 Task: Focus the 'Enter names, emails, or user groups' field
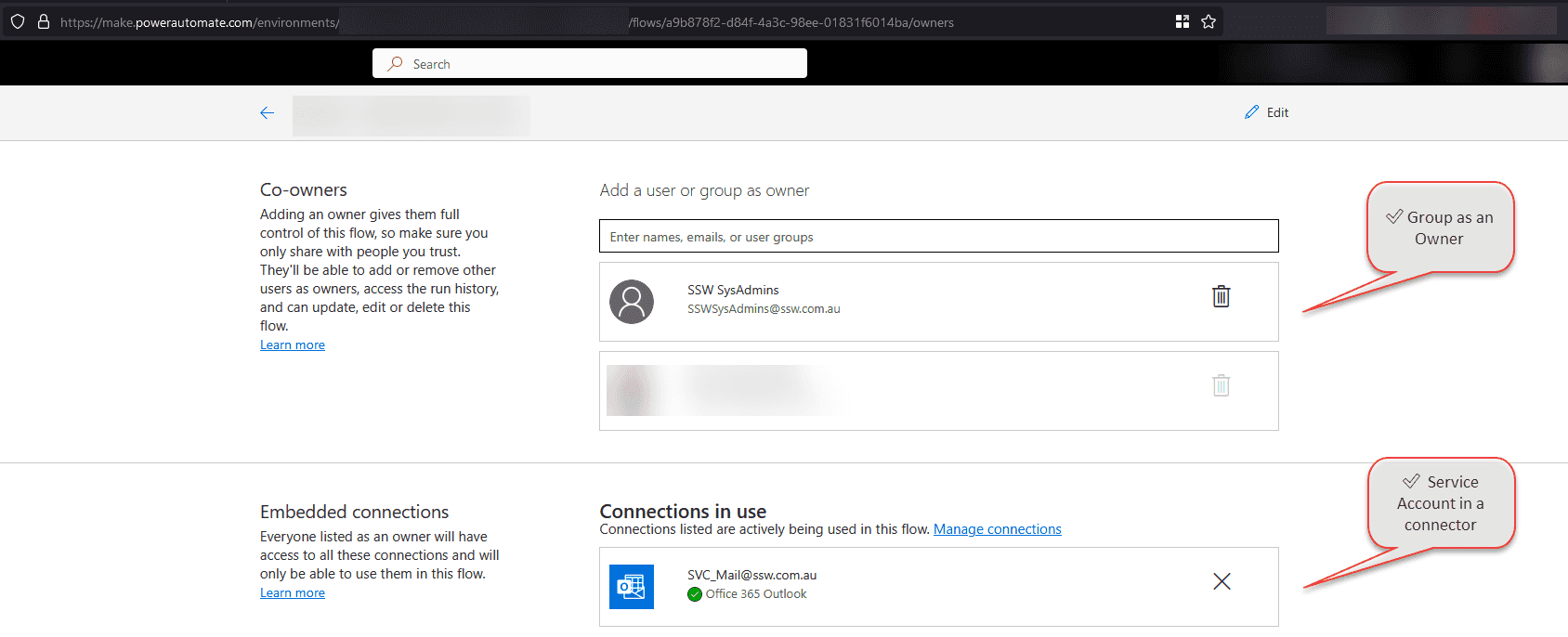point(938,237)
